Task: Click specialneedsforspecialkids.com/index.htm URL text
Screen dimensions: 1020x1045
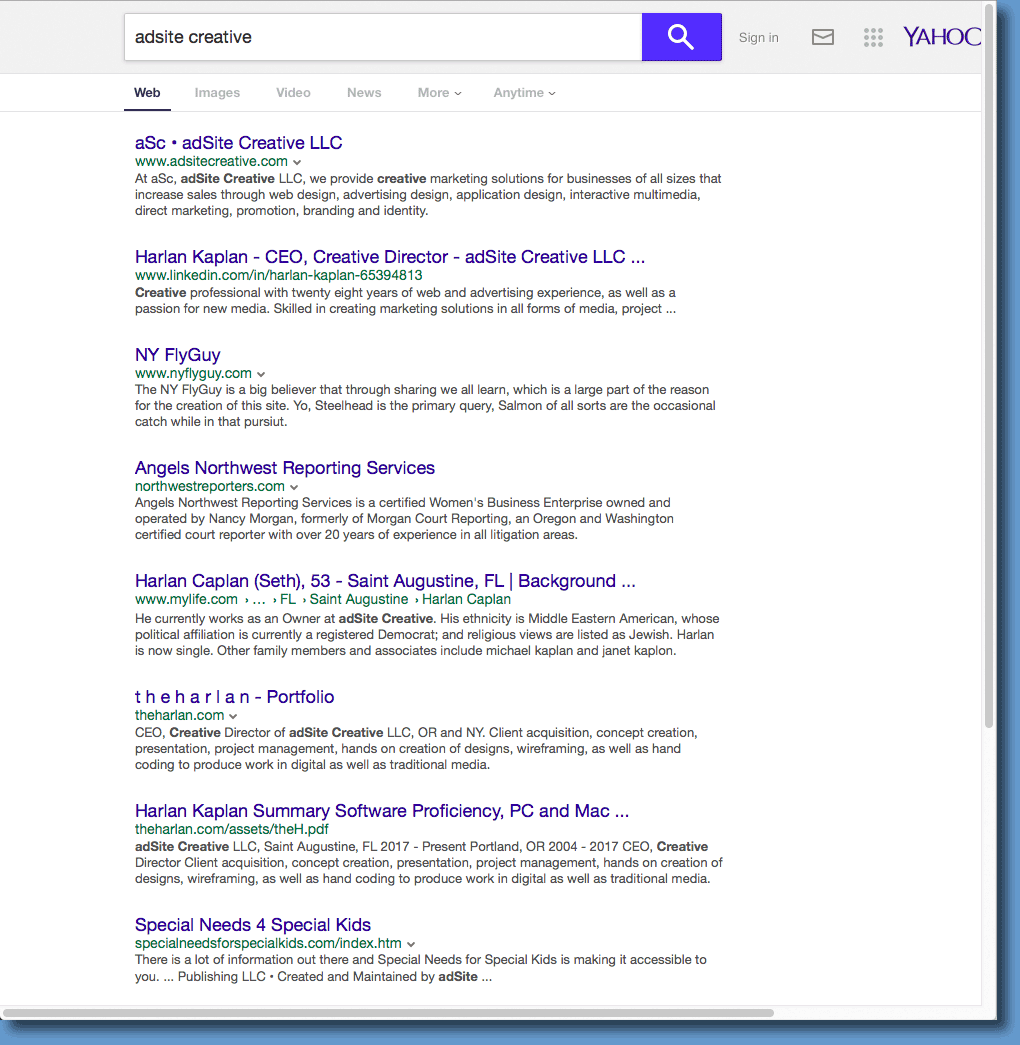Action: [x=268, y=943]
